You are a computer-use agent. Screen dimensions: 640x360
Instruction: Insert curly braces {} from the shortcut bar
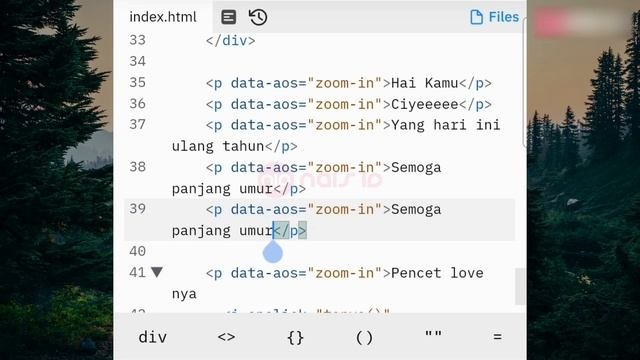tap(295, 338)
